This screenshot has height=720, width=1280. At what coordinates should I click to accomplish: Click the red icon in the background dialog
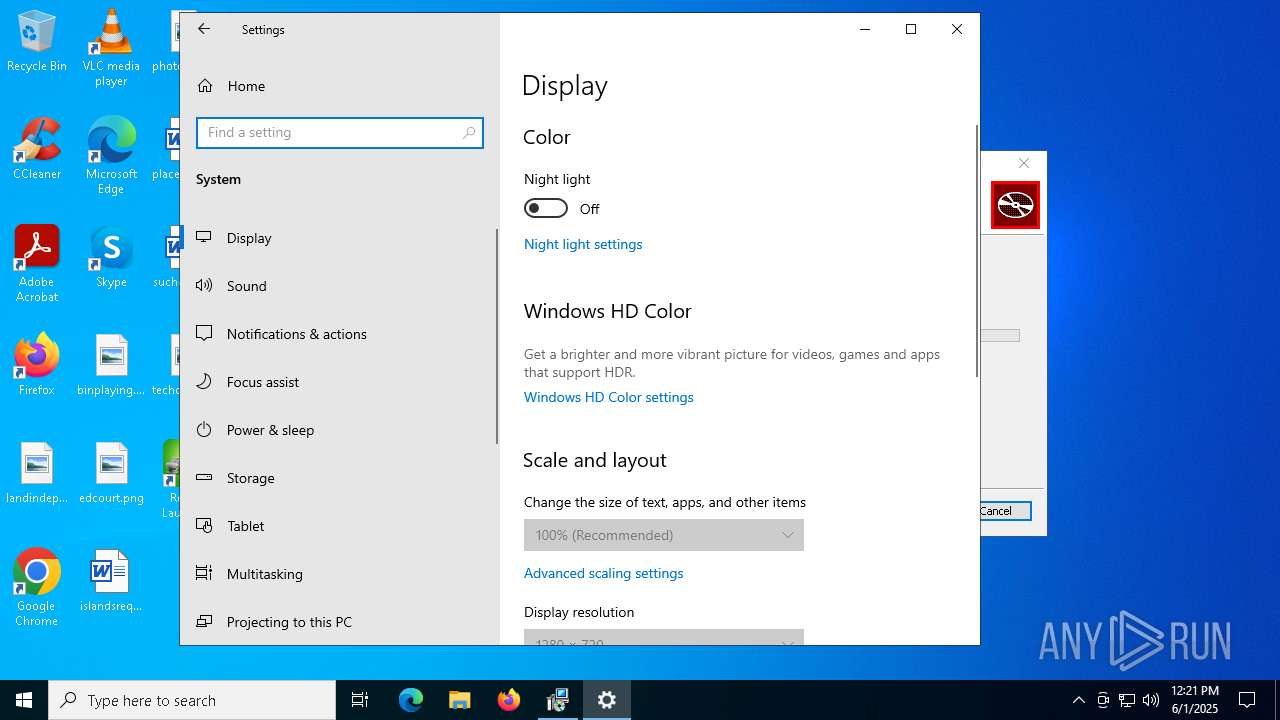point(1015,205)
